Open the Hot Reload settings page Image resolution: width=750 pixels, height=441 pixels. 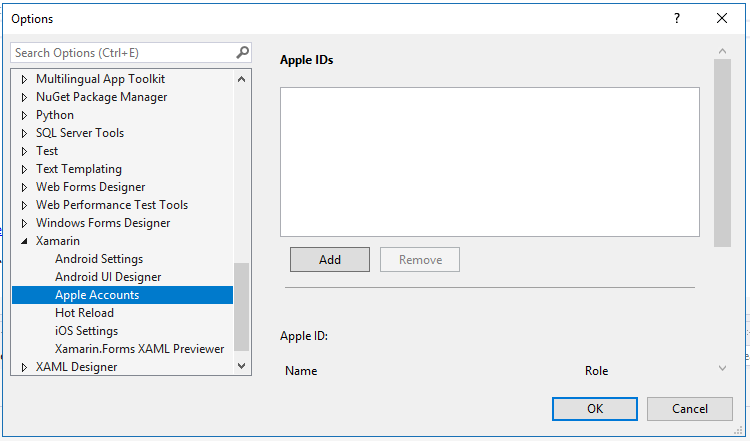pos(84,313)
